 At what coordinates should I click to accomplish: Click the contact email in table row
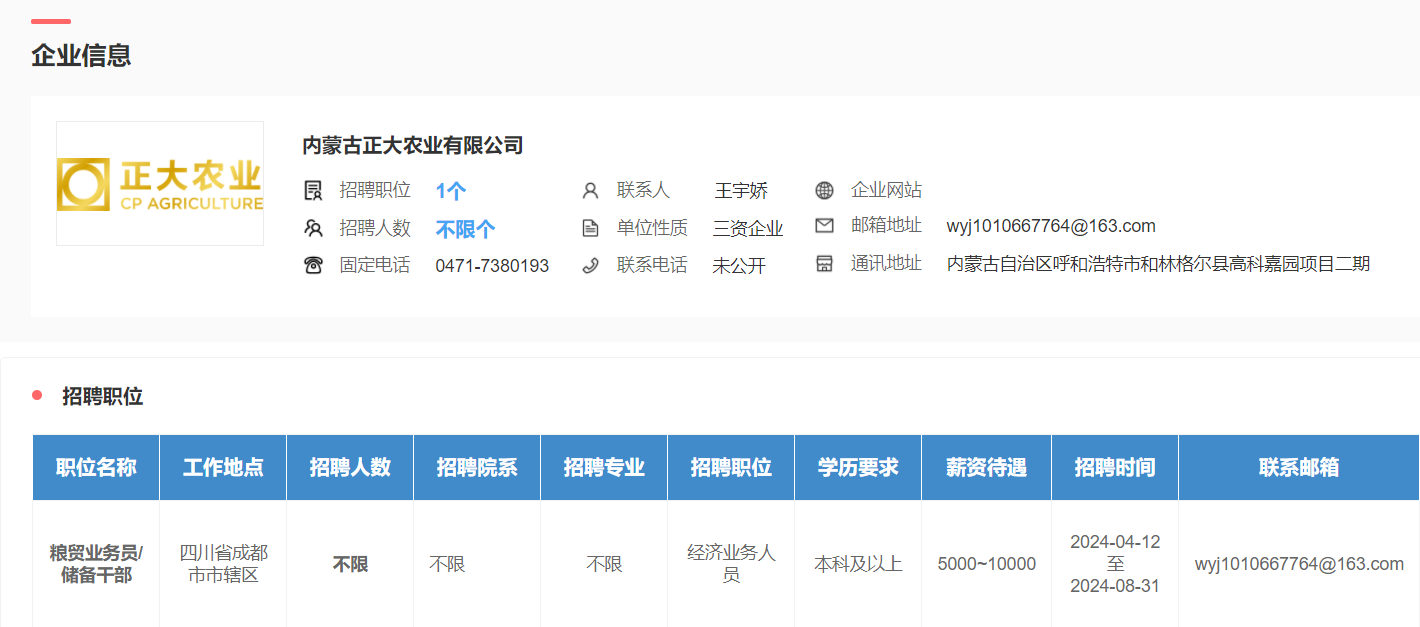click(x=1298, y=564)
